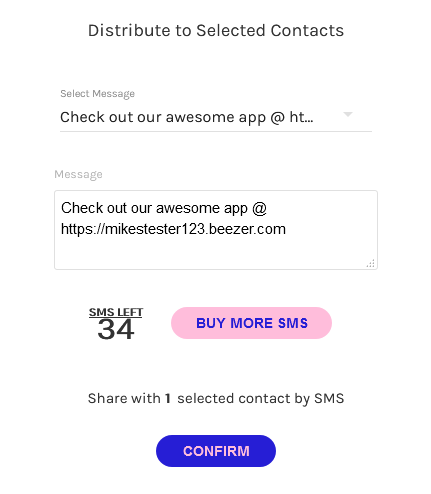Click inside the Message text area
The width and height of the screenshot is (431, 494).
(216, 230)
